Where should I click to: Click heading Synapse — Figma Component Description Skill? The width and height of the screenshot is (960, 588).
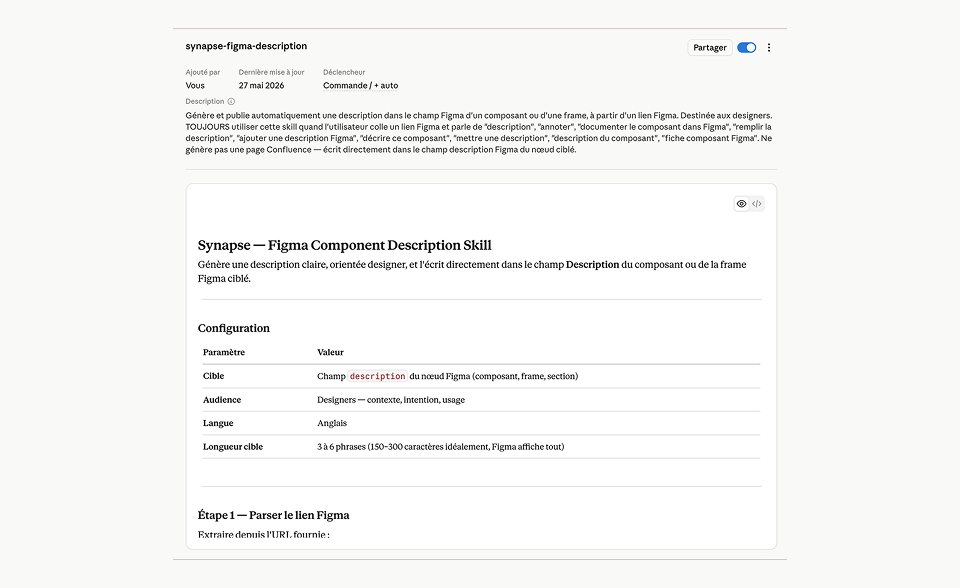pyautogui.click(x=345, y=245)
